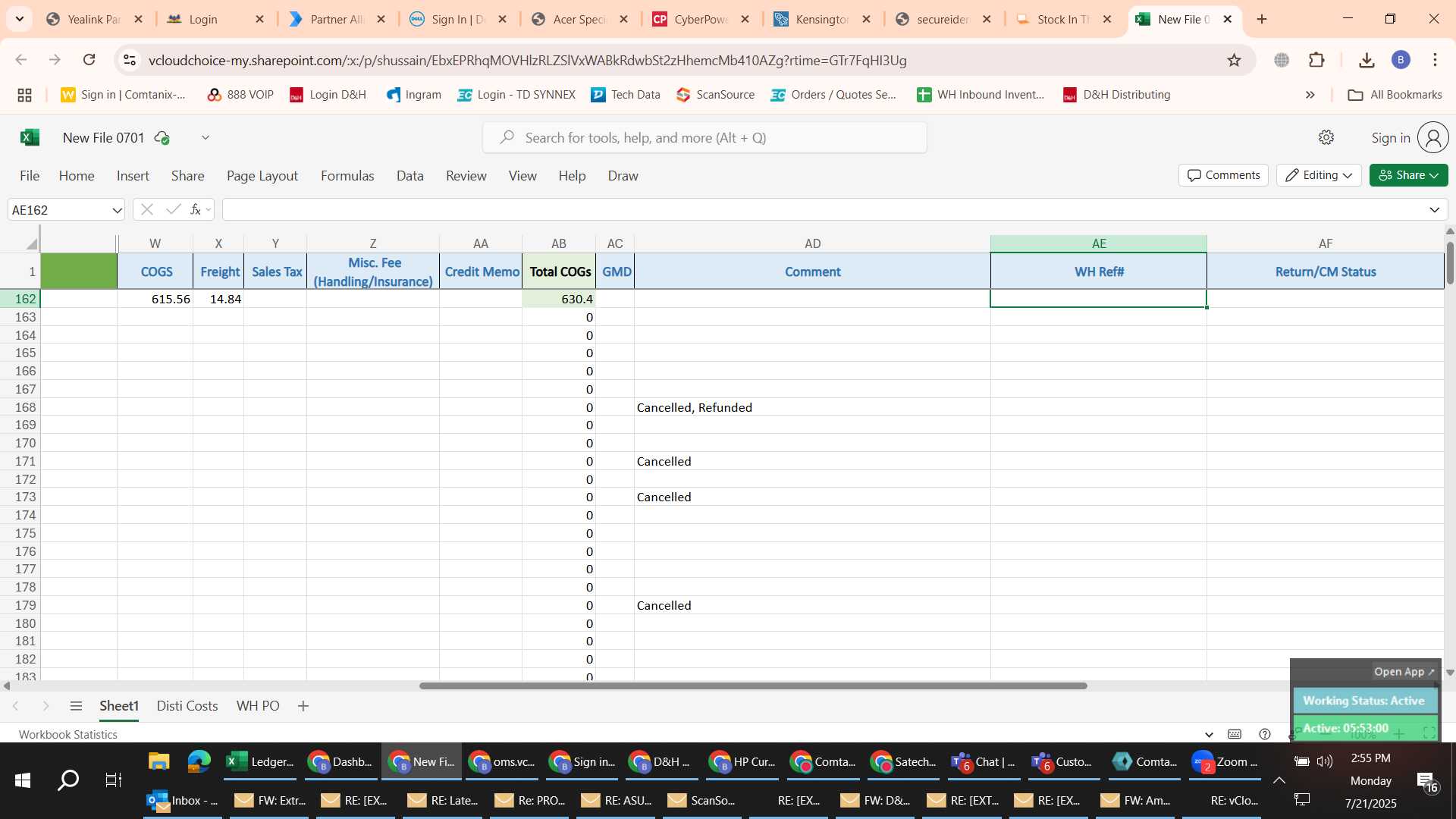The width and height of the screenshot is (1456, 819).
Task: Open the keyboard shortcuts icon in status bar
Action: pyautogui.click(x=1235, y=734)
